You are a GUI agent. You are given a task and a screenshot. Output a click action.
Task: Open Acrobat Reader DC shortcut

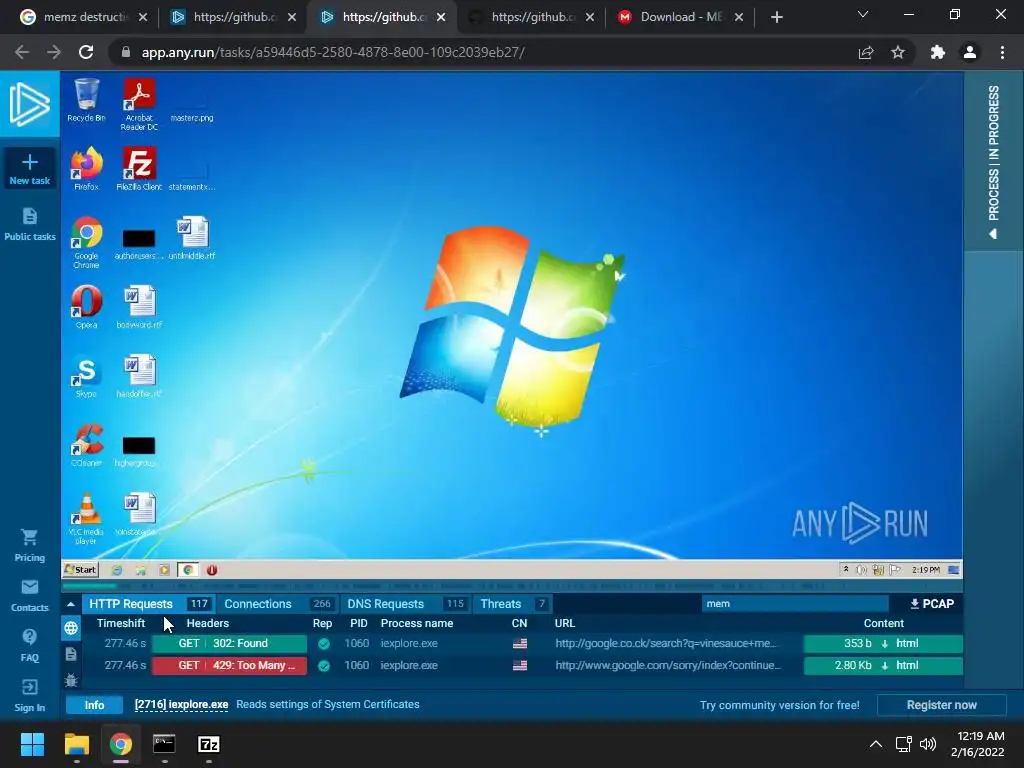[139, 104]
